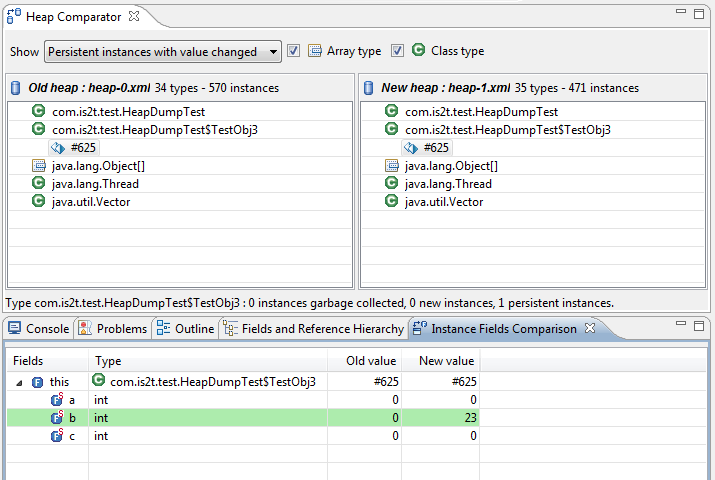Click the field a icon
The width and height of the screenshot is (715, 480).
[57, 400]
